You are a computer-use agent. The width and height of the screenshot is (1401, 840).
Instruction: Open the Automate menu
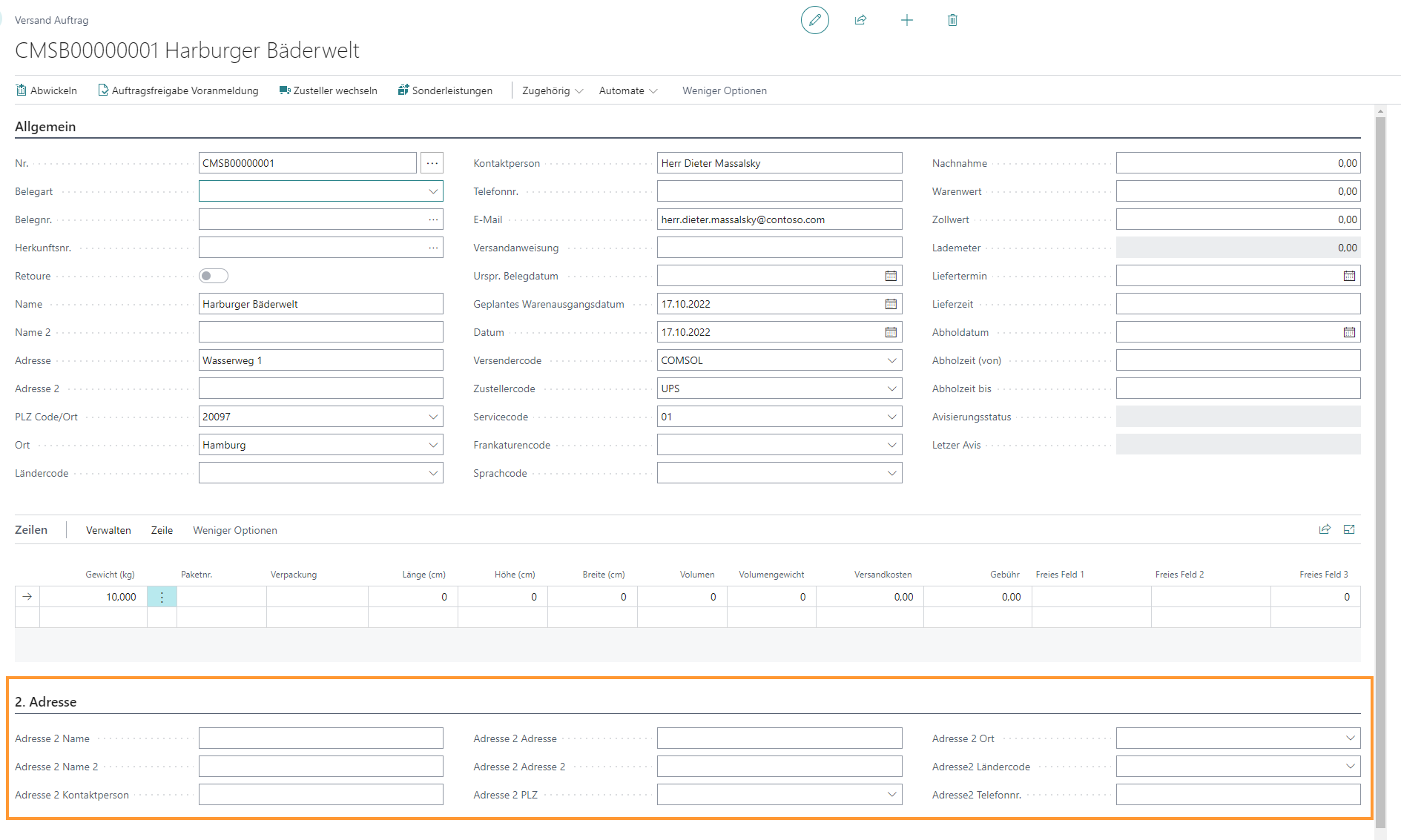click(x=628, y=90)
